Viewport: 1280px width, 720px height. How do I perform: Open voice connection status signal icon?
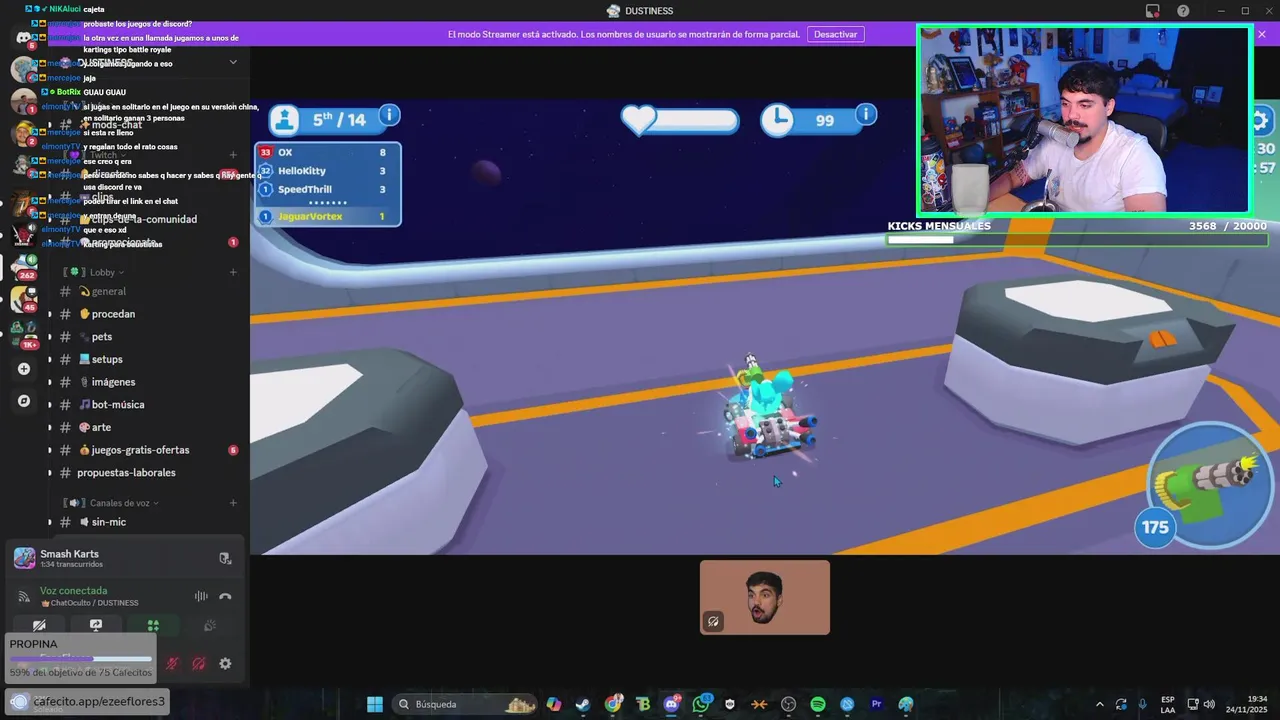click(x=24, y=596)
